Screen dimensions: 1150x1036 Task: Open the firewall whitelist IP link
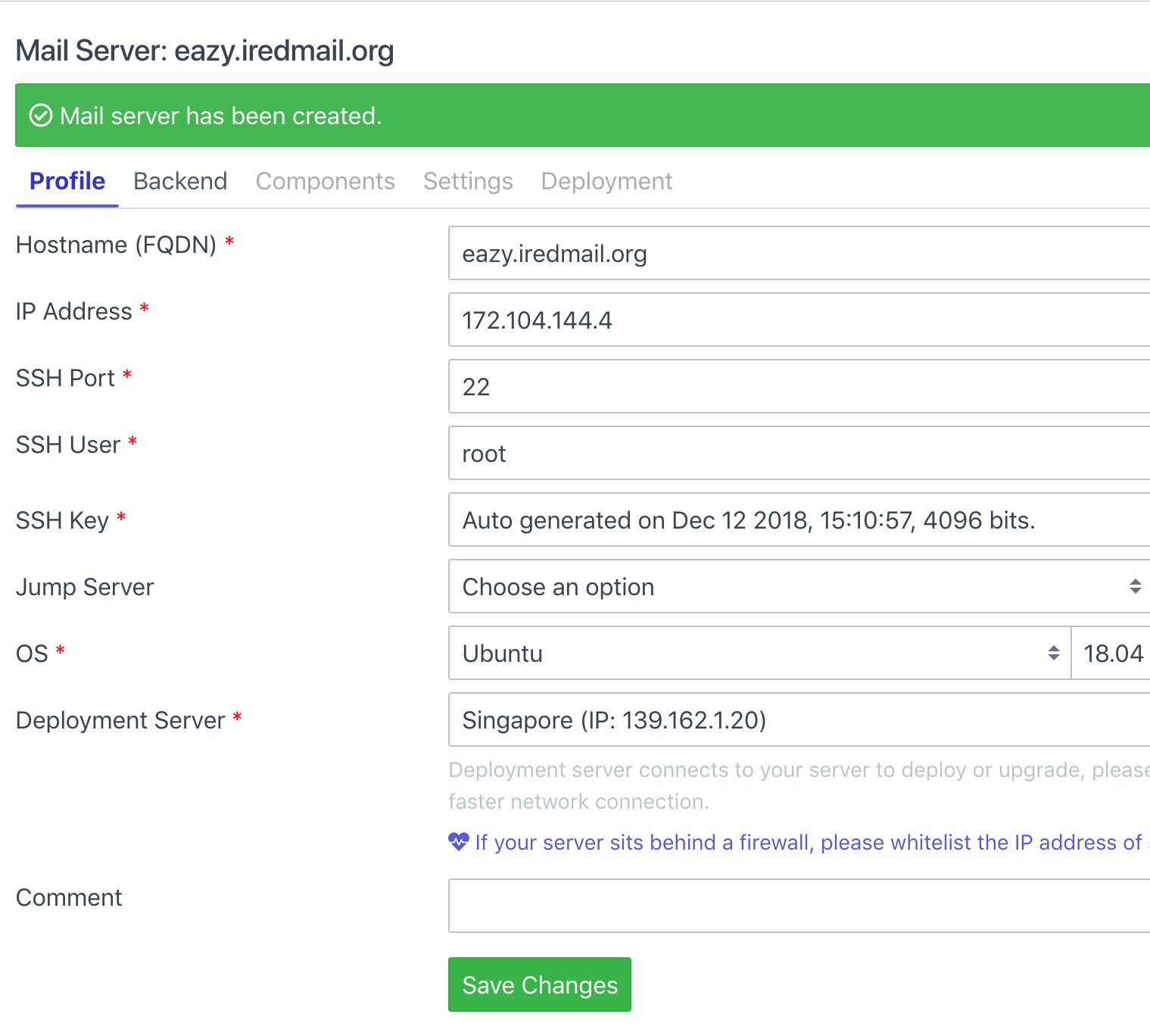(812, 842)
